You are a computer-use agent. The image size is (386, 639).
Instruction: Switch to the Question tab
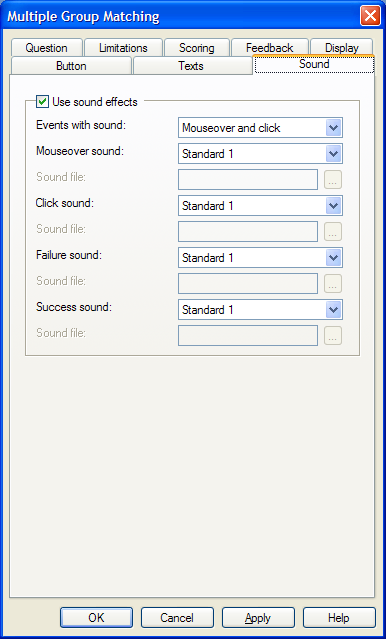[46, 48]
